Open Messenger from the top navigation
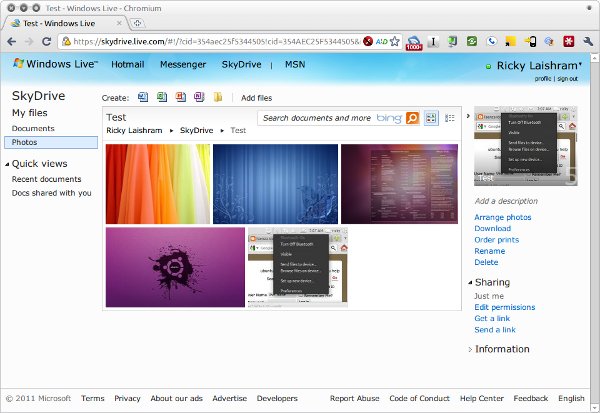This screenshot has width=600, height=413. click(183, 64)
